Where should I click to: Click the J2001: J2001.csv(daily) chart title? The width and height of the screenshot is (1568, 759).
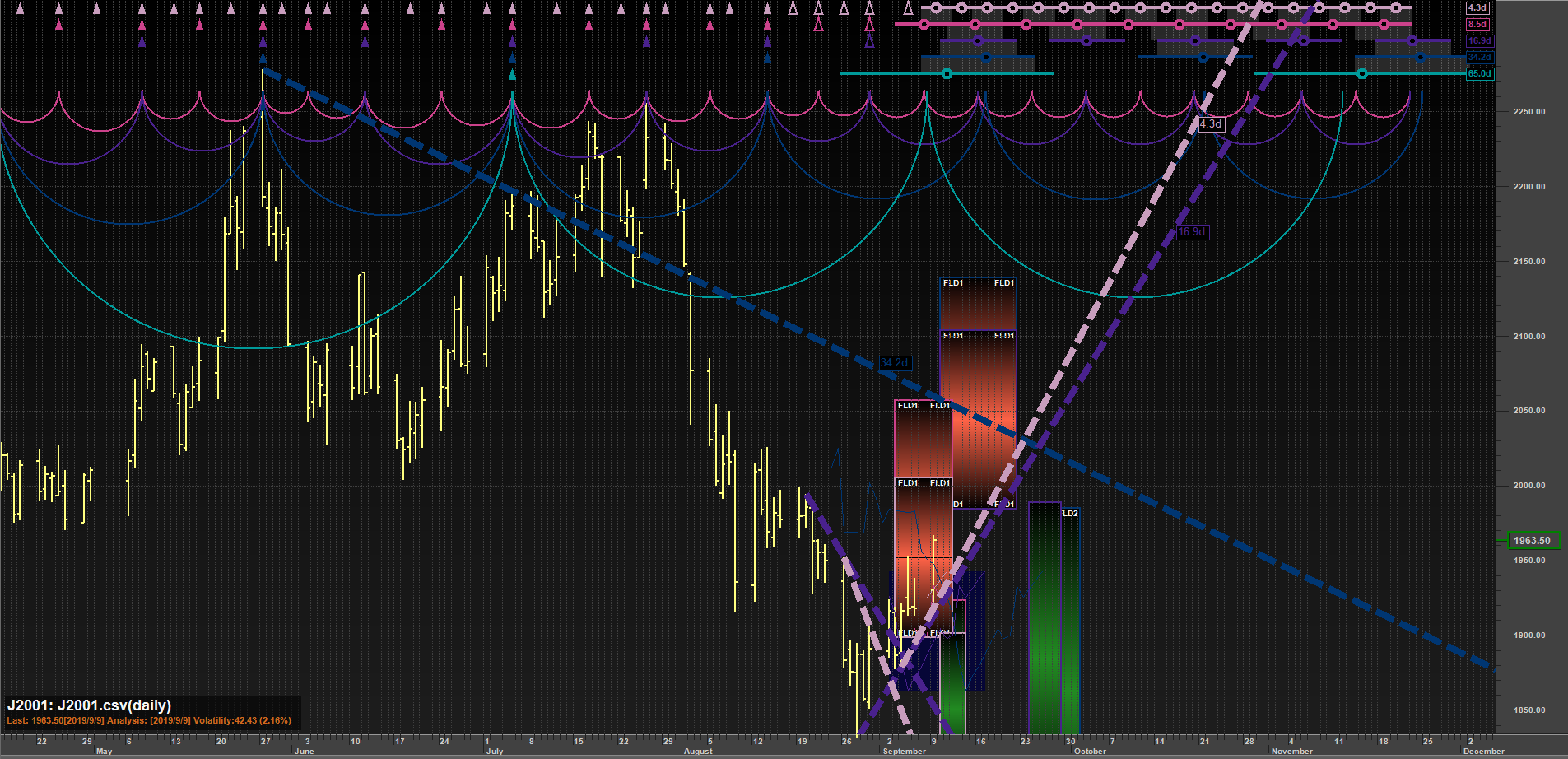click(89, 705)
